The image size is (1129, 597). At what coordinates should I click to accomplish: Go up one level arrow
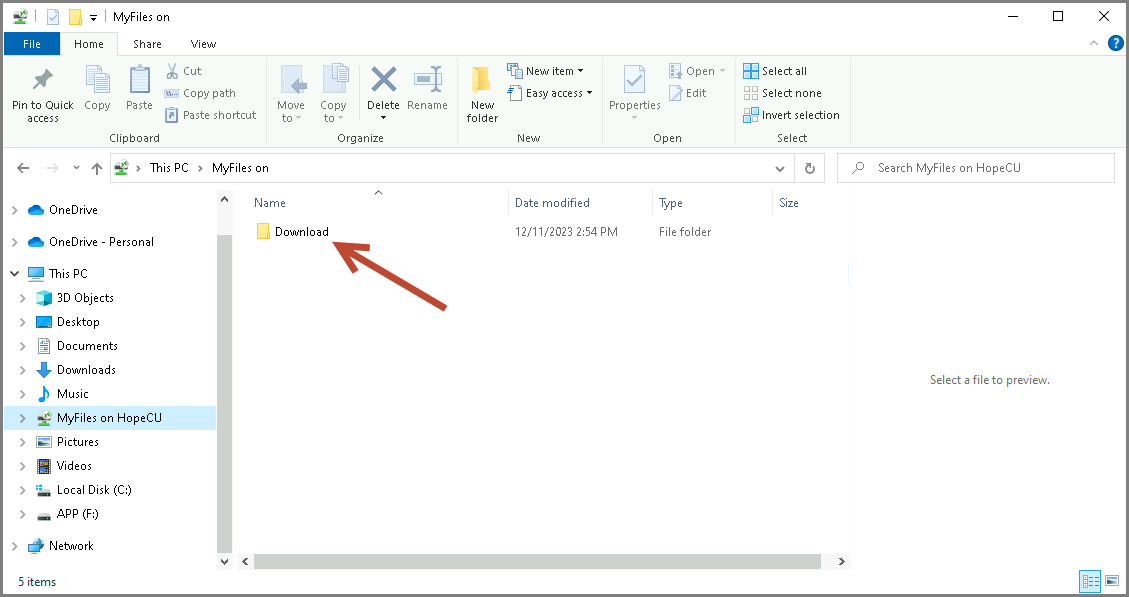pos(96,168)
